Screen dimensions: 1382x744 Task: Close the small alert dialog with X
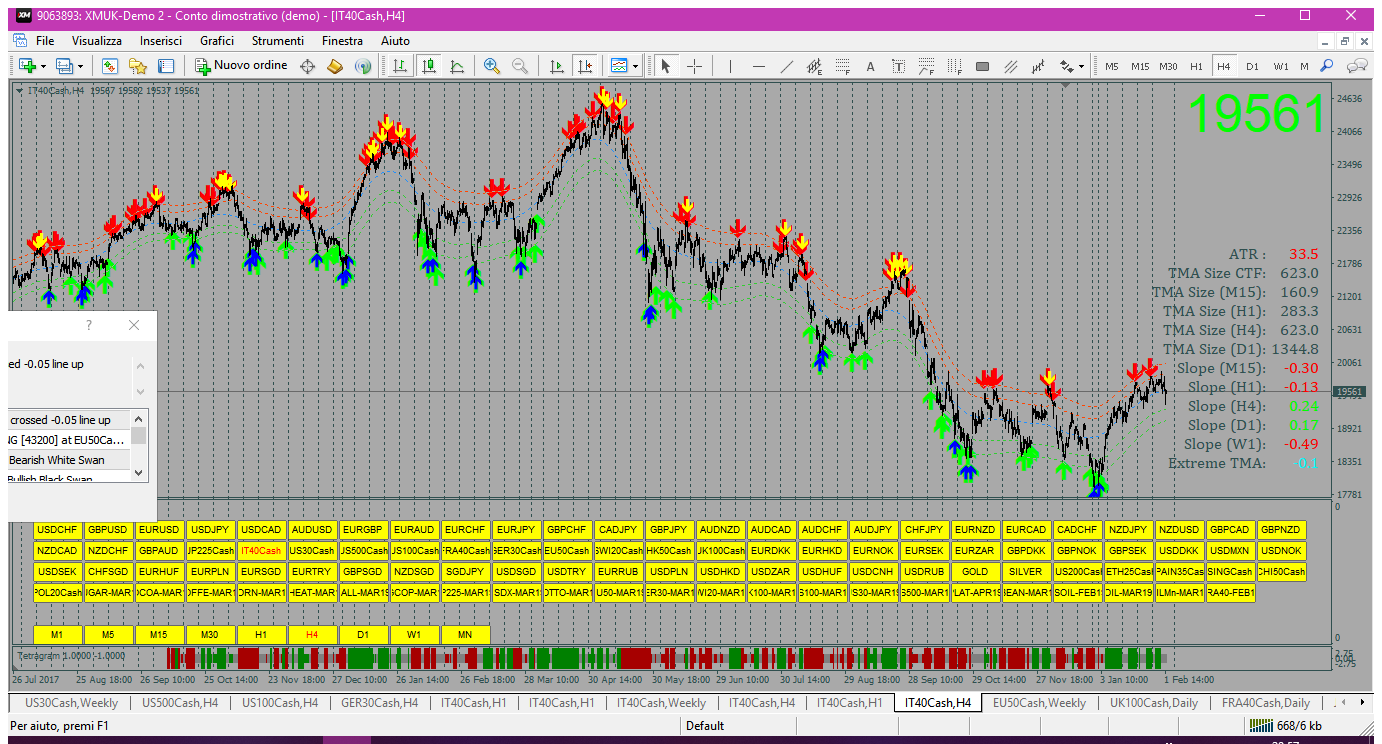point(134,325)
